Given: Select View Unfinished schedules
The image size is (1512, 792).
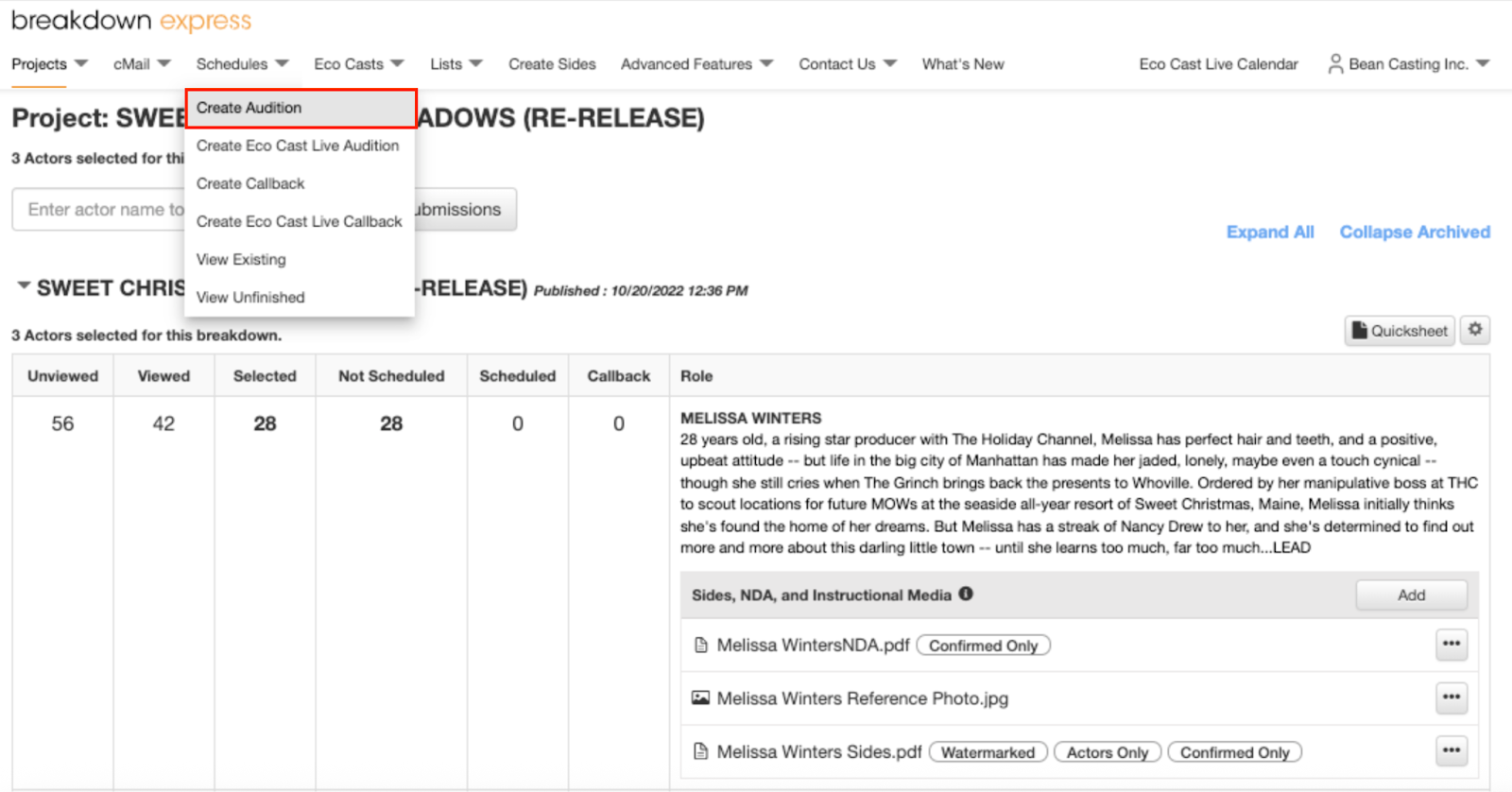Looking at the screenshot, I should [301, 297].
